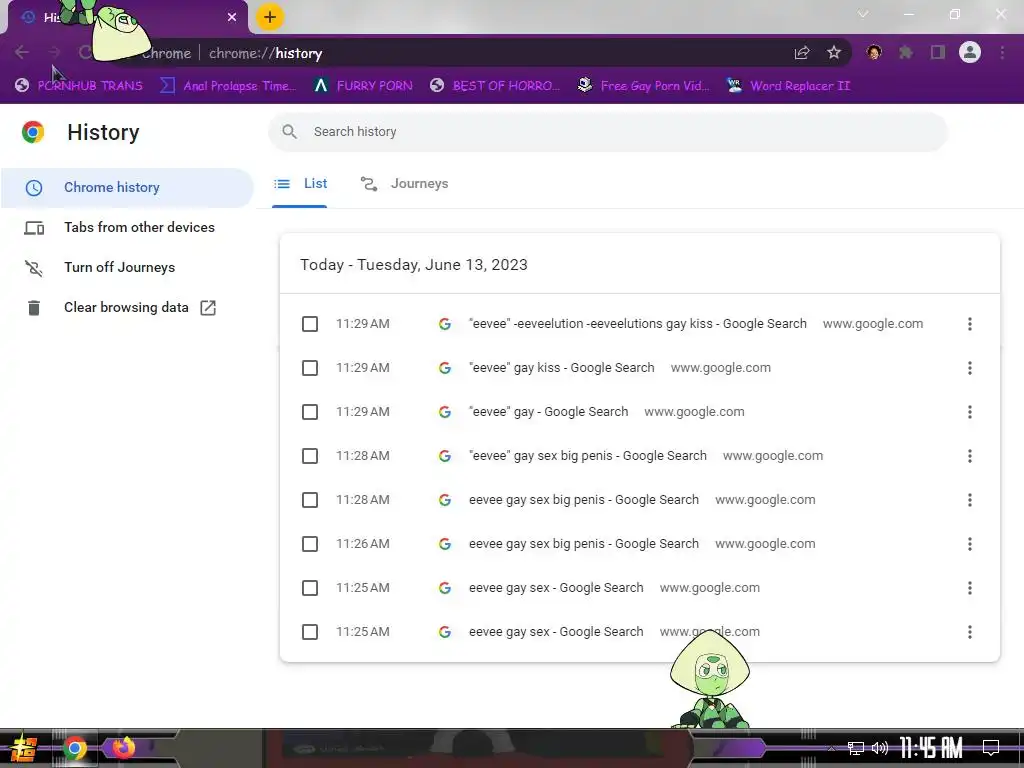Tick the checkbox on the 11:26 AM entry
This screenshot has width=1024, height=768.
tap(310, 544)
